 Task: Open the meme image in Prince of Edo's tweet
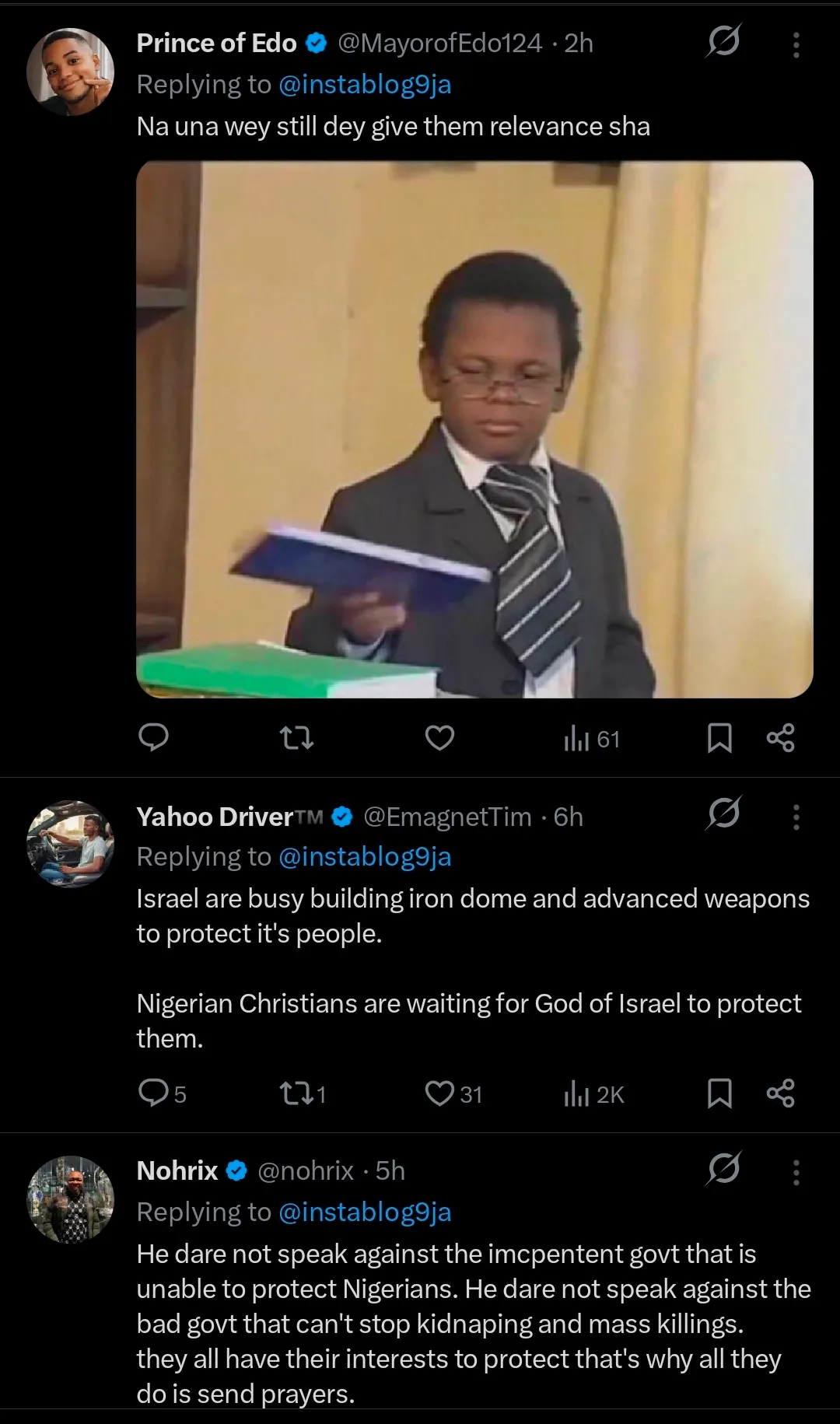pyautogui.click(x=474, y=429)
